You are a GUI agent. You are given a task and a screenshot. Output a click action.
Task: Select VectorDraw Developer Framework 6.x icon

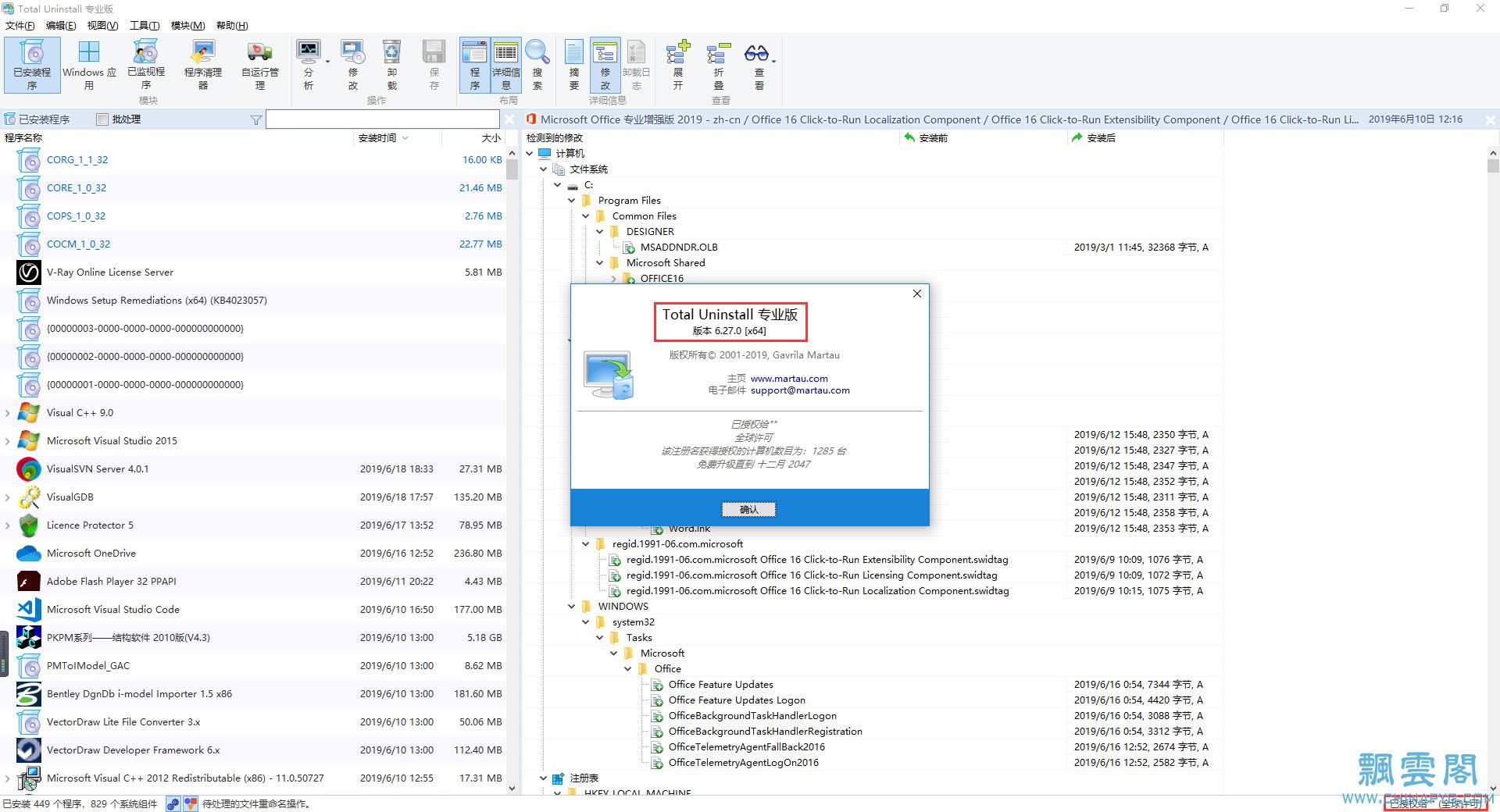click(x=29, y=750)
